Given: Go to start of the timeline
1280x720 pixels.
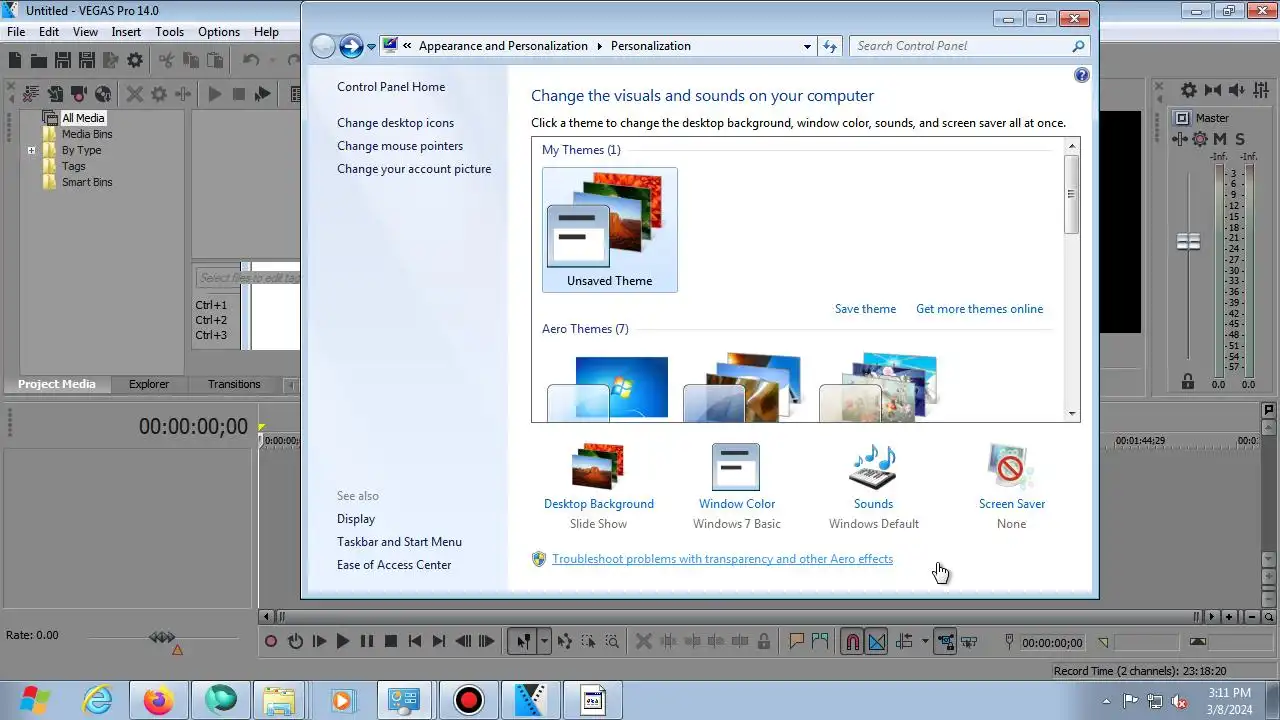Looking at the screenshot, I should 415,642.
